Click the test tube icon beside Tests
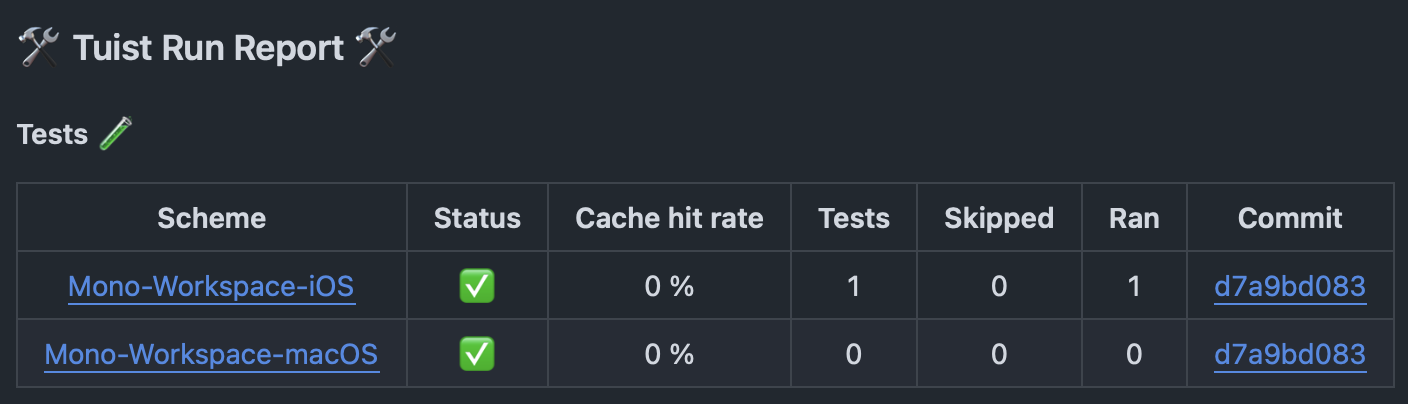Viewport: 1408px width, 404px height. pyautogui.click(x=116, y=134)
